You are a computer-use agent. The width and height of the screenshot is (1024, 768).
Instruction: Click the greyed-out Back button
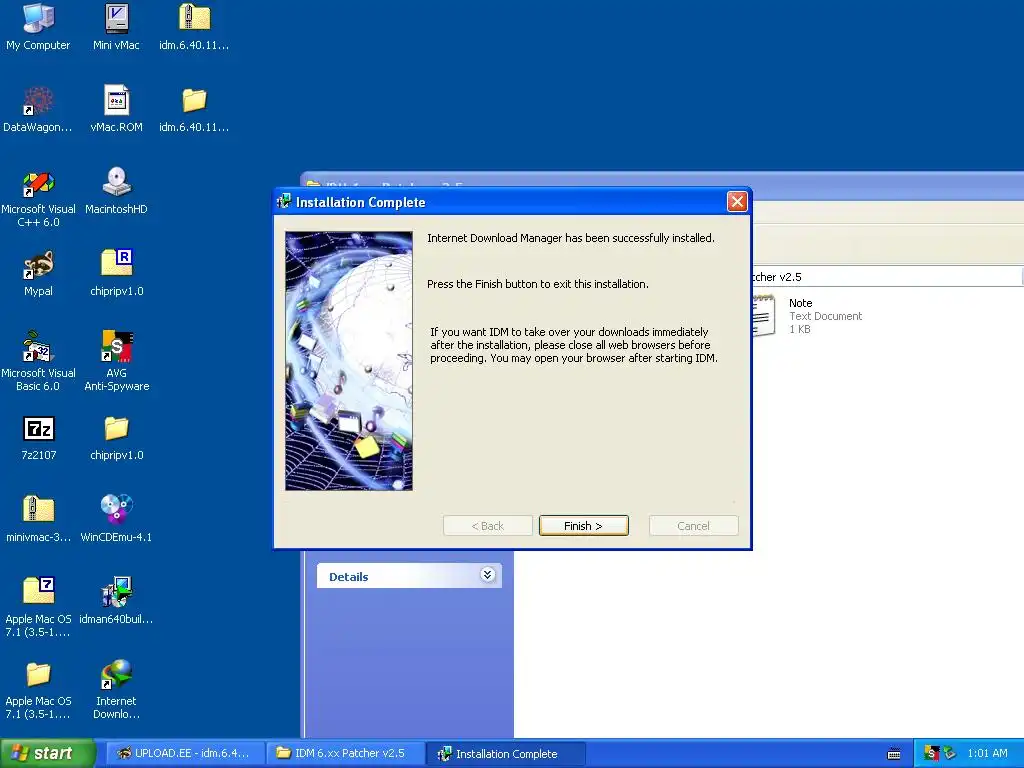click(488, 526)
